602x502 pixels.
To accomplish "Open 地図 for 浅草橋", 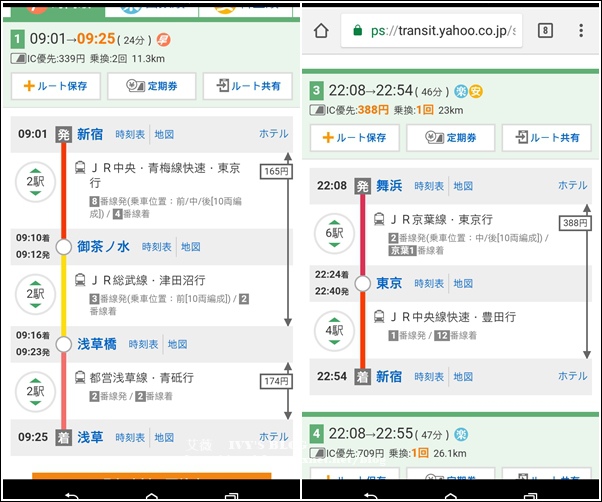I will (x=177, y=344).
